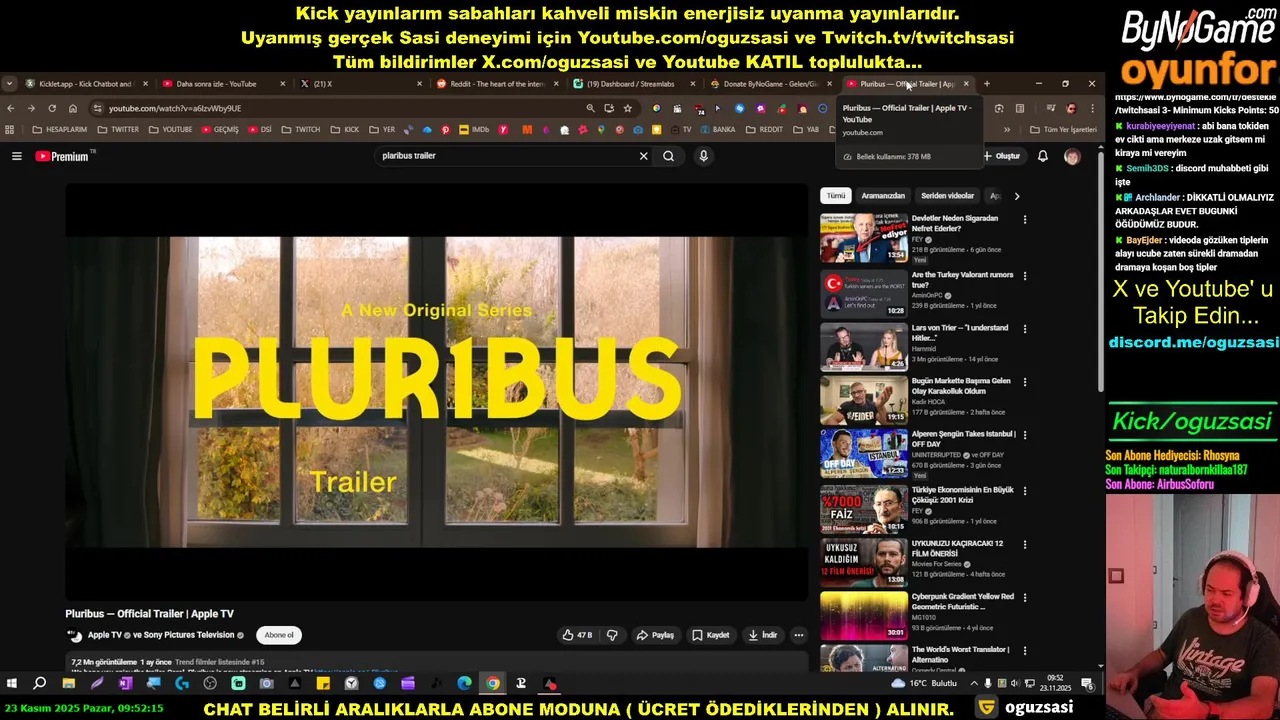Open more actions menu under video
Screen dimensions: 1280x720
click(798, 635)
